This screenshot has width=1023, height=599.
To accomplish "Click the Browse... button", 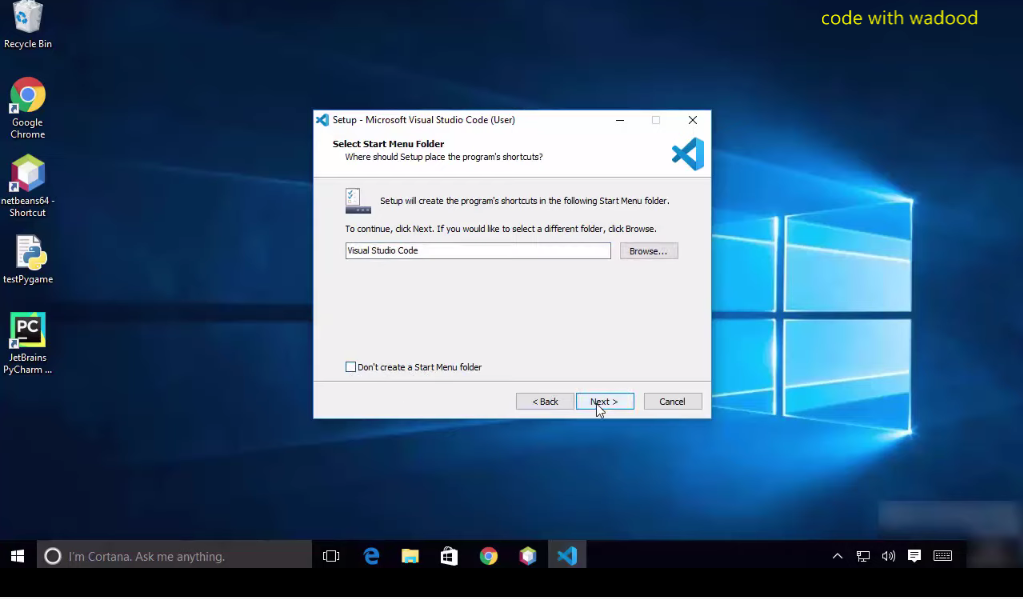I will 649,251.
